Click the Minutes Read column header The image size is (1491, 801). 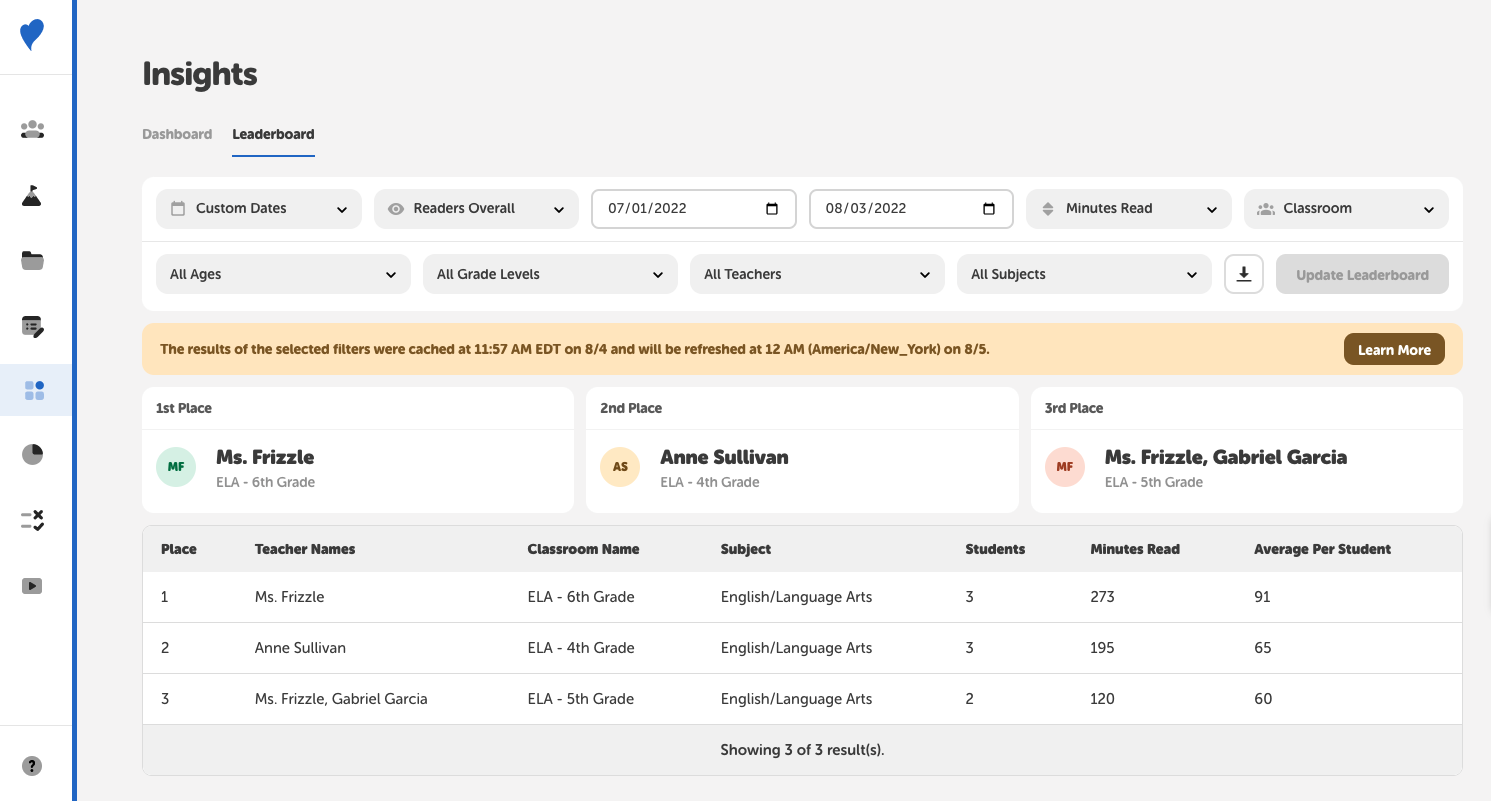(1135, 549)
